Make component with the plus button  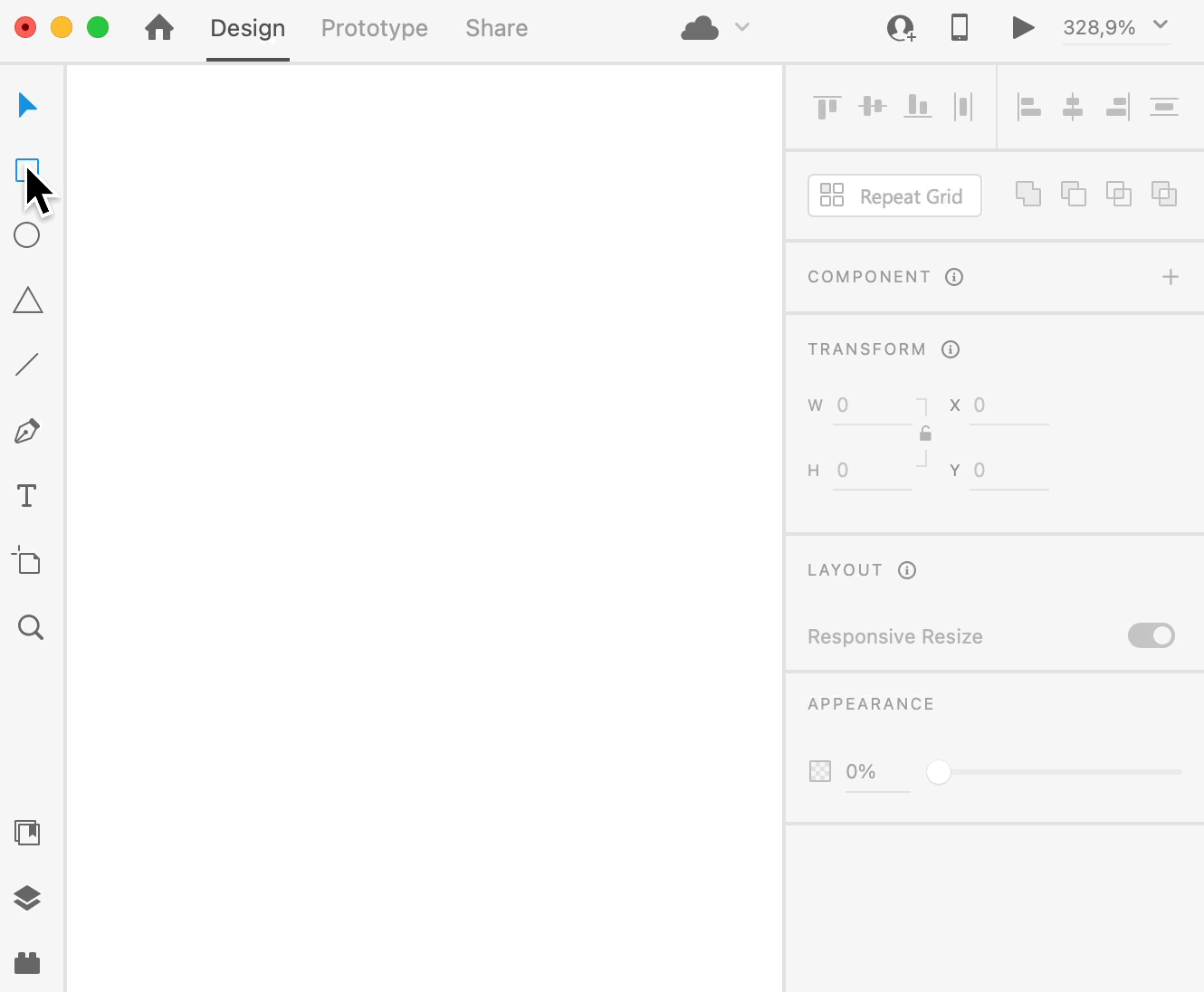1171,277
